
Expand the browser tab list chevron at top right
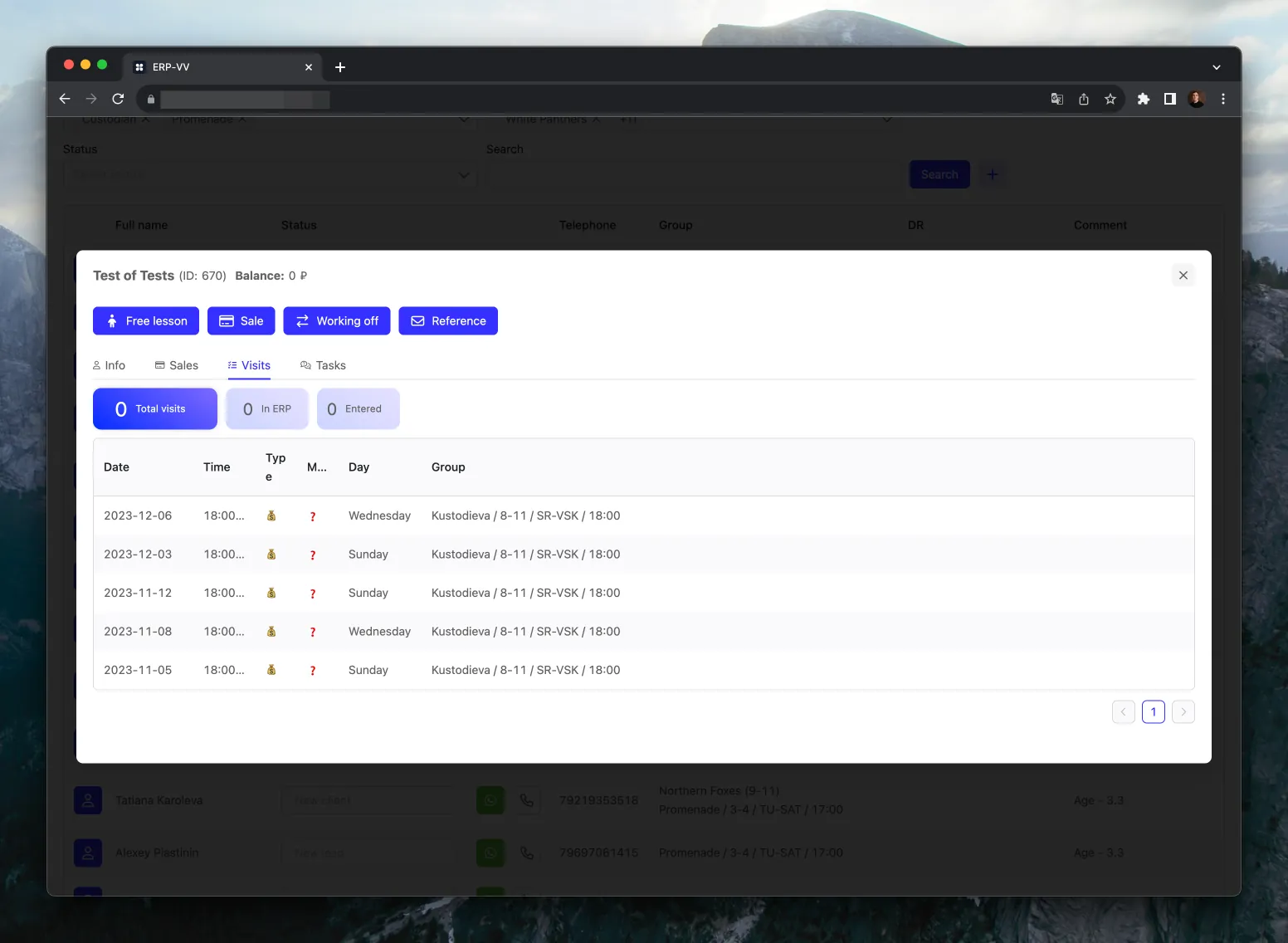coord(1216,67)
